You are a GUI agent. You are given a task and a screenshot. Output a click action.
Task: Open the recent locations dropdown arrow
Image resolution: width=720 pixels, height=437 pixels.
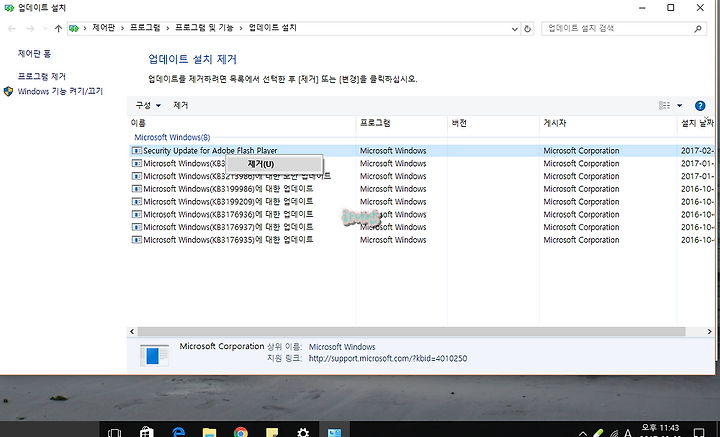point(45,28)
